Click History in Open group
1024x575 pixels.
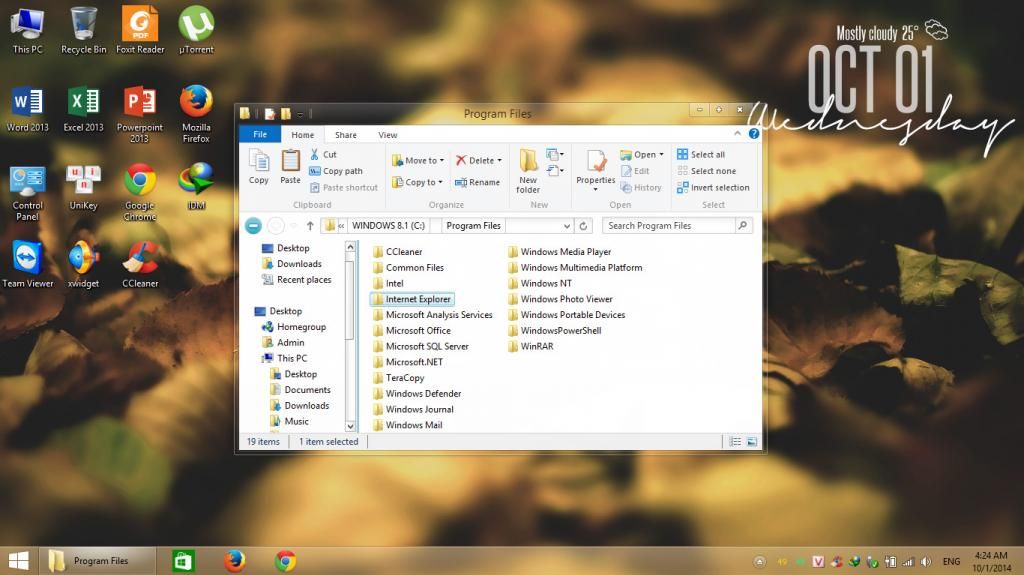[641, 188]
